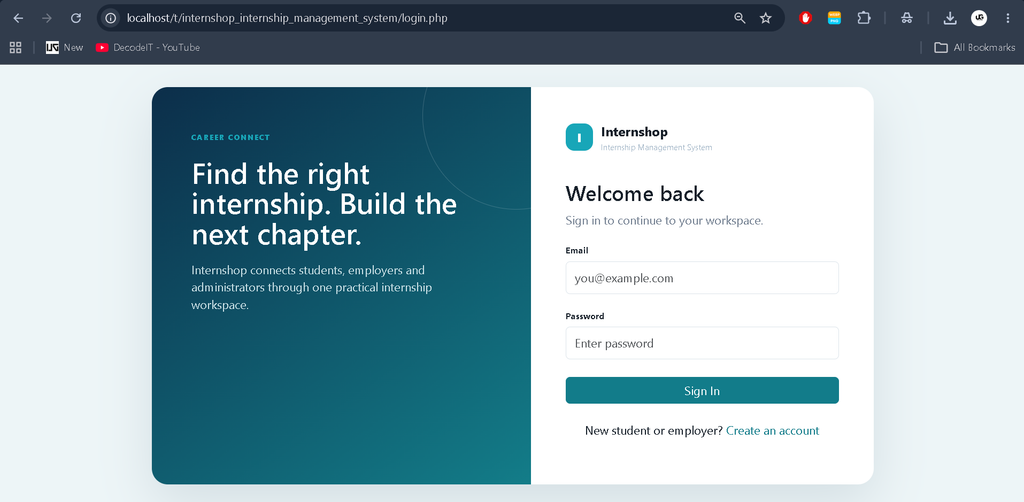Click the zoom magnifier icon in address bar

click(740, 18)
